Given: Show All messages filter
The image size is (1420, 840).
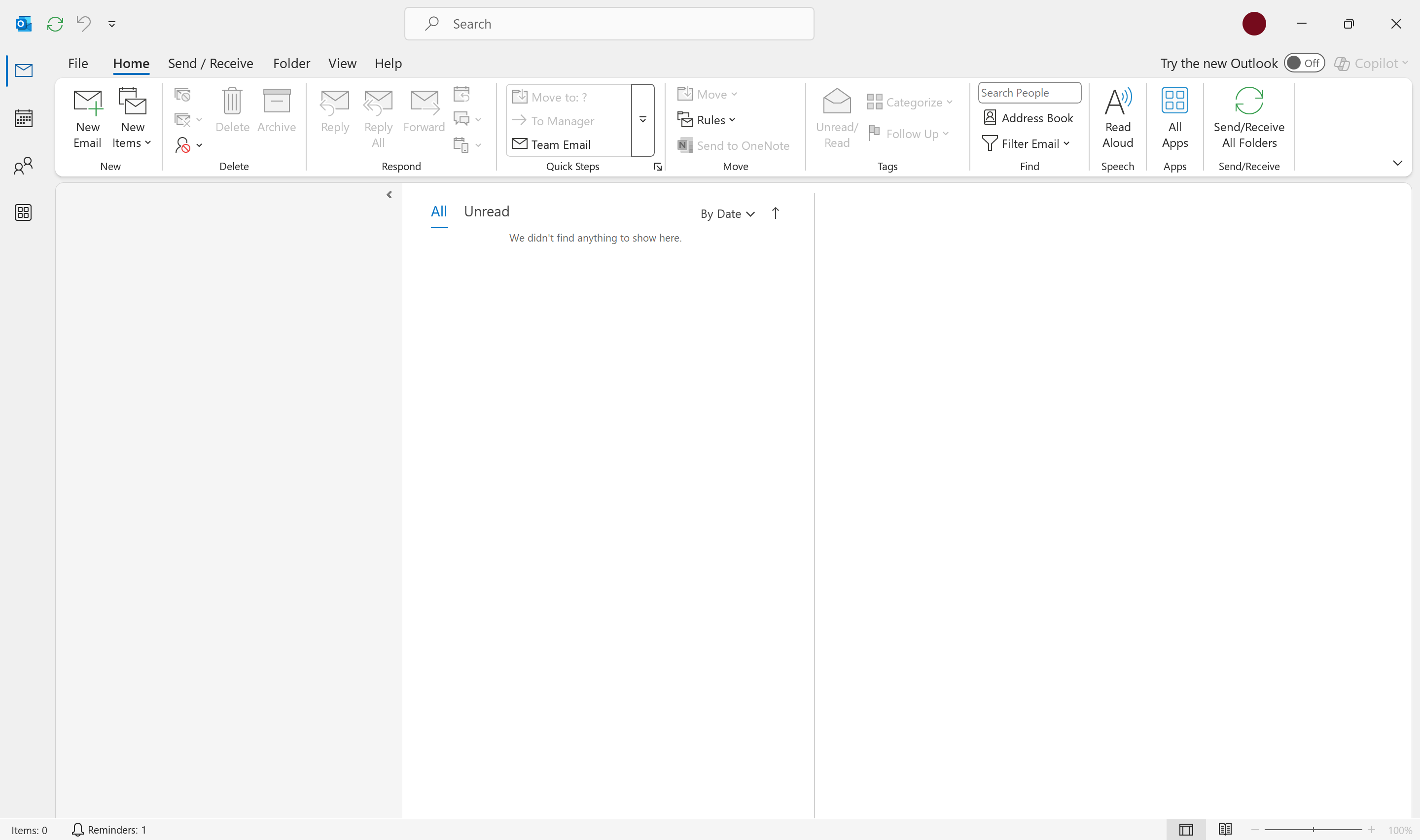Looking at the screenshot, I should click(x=439, y=211).
